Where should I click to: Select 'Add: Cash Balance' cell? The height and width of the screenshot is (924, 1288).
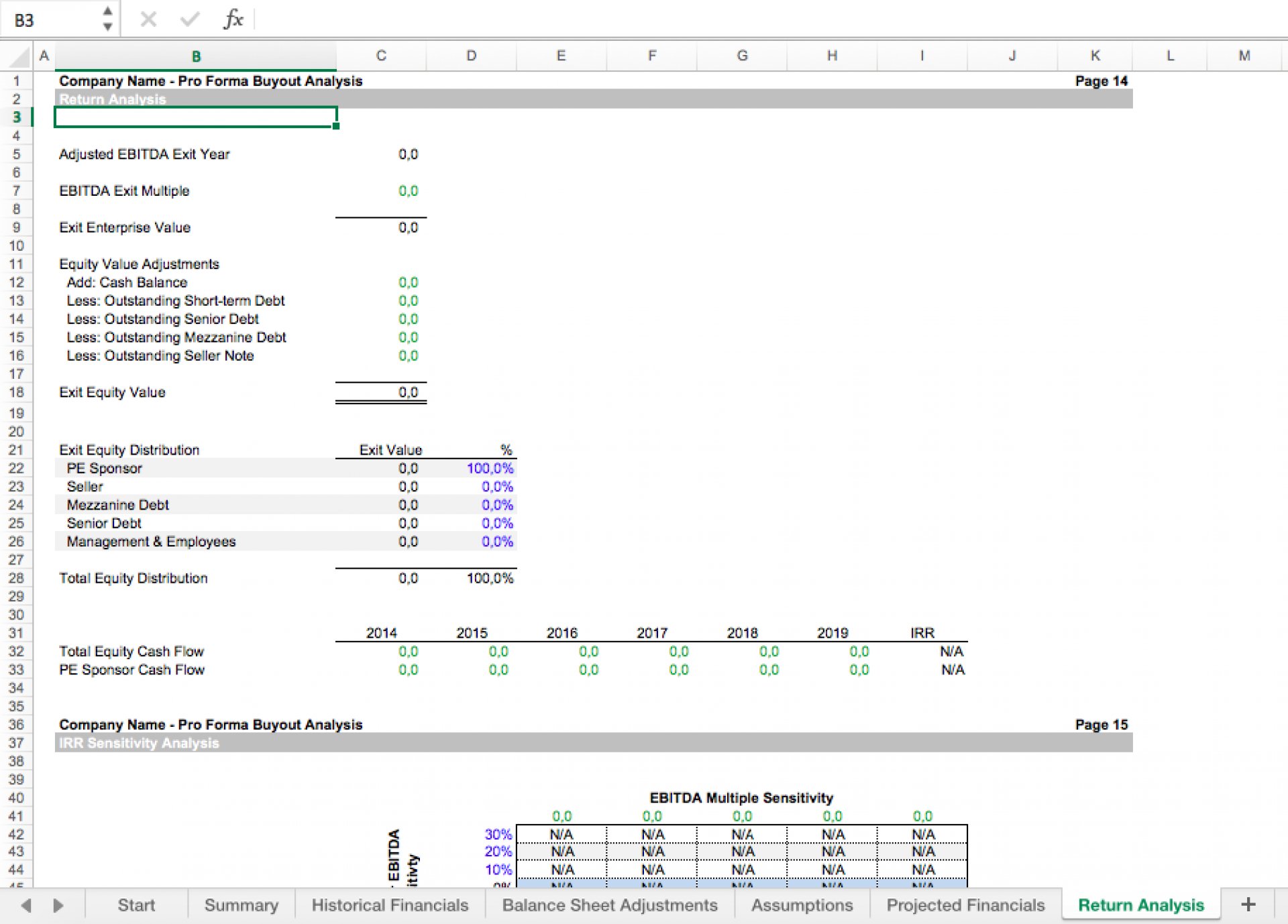127,282
